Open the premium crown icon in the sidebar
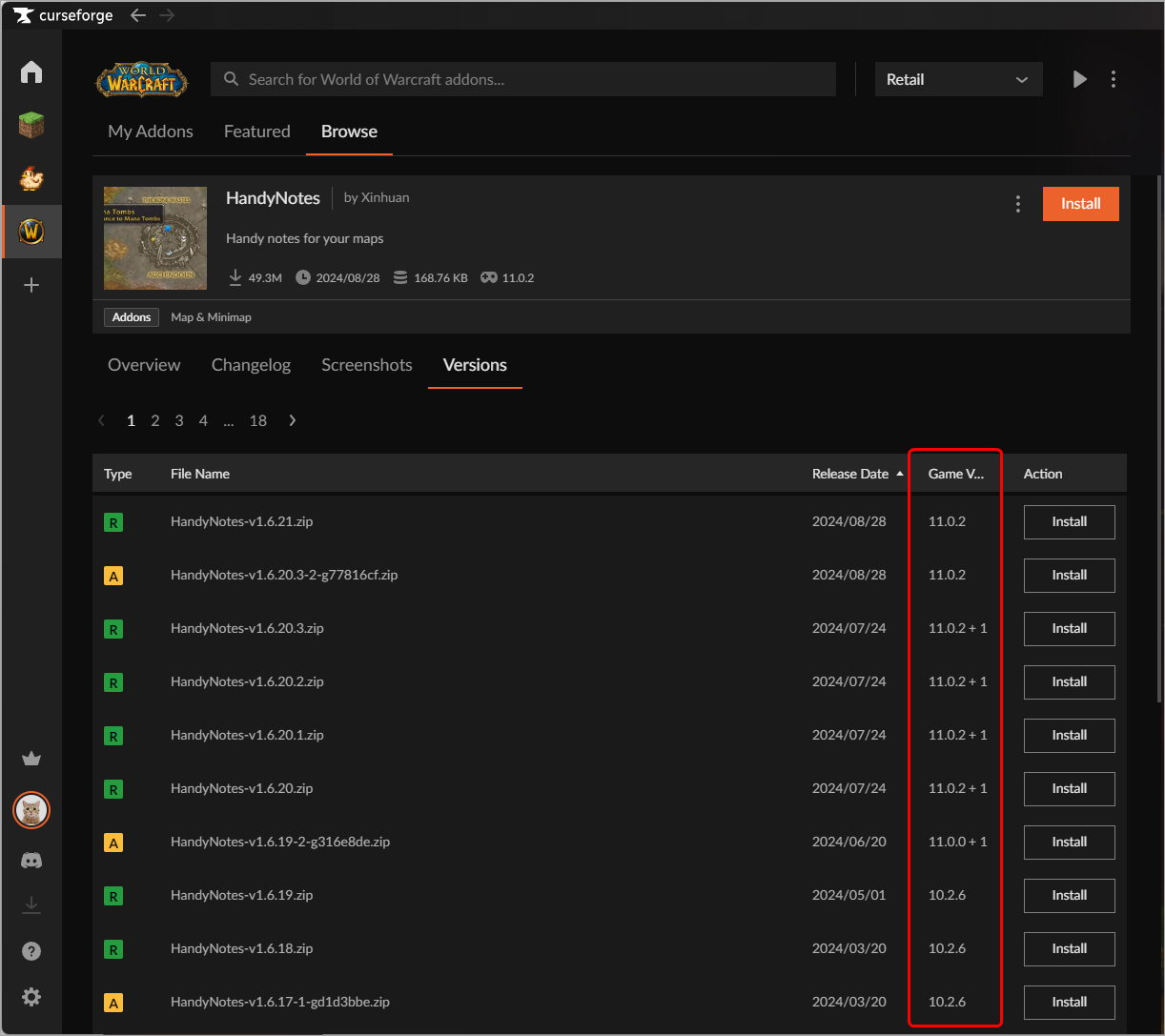This screenshot has height=1036, width=1165. click(31, 758)
